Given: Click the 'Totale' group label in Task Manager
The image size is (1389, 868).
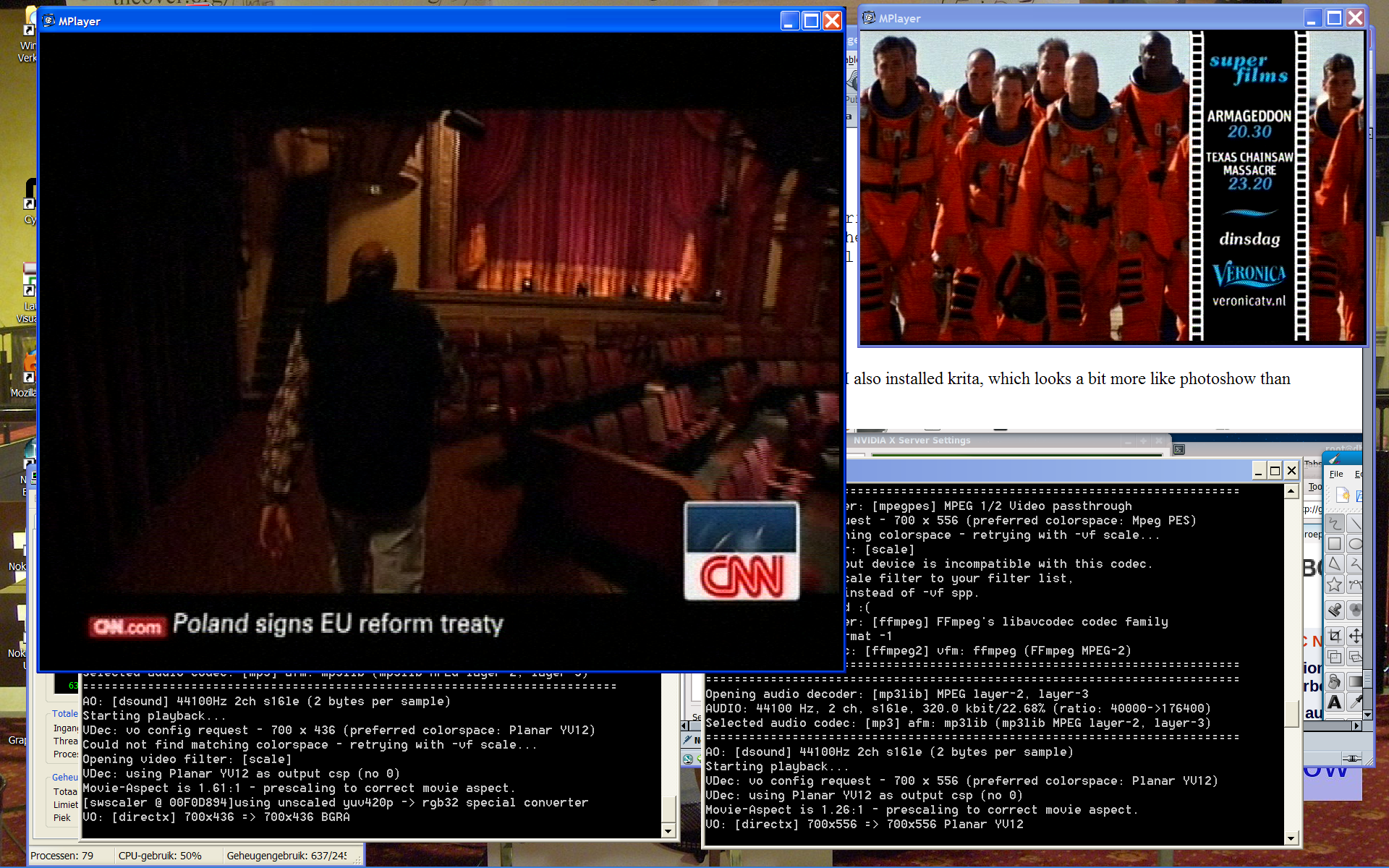Looking at the screenshot, I should click(x=64, y=714).
